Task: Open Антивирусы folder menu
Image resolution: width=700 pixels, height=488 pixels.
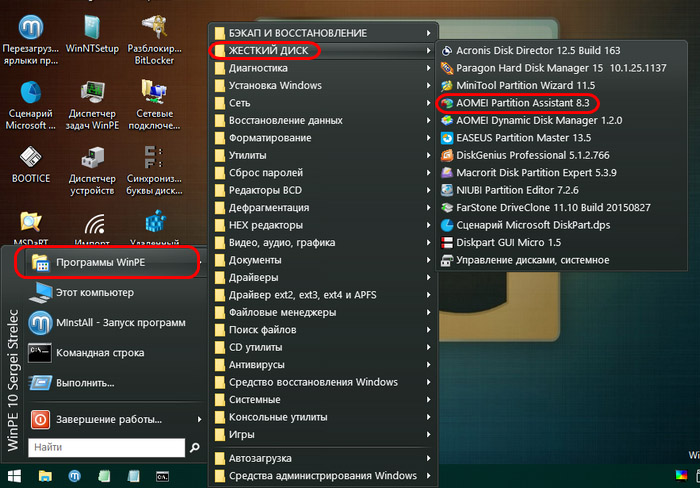Action: [323, 365]
